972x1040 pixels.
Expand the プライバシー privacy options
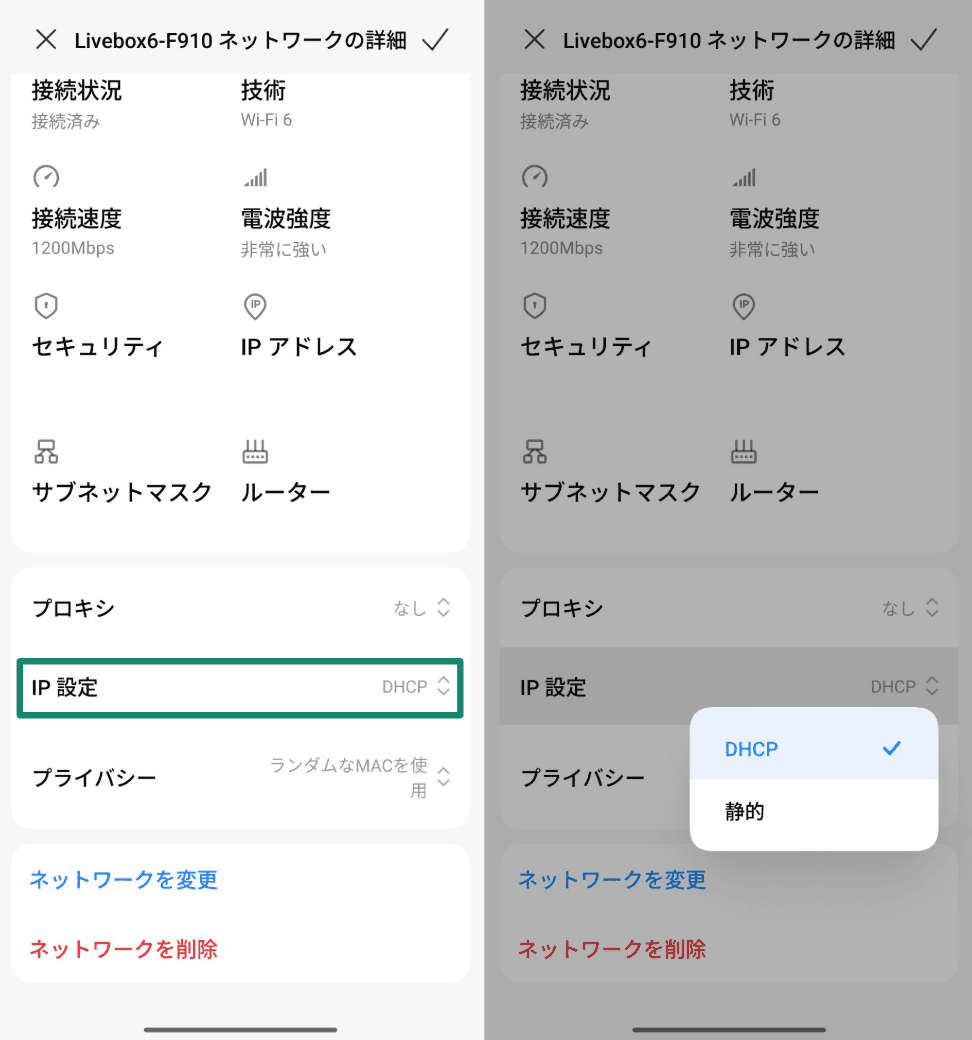pos(240,777)
